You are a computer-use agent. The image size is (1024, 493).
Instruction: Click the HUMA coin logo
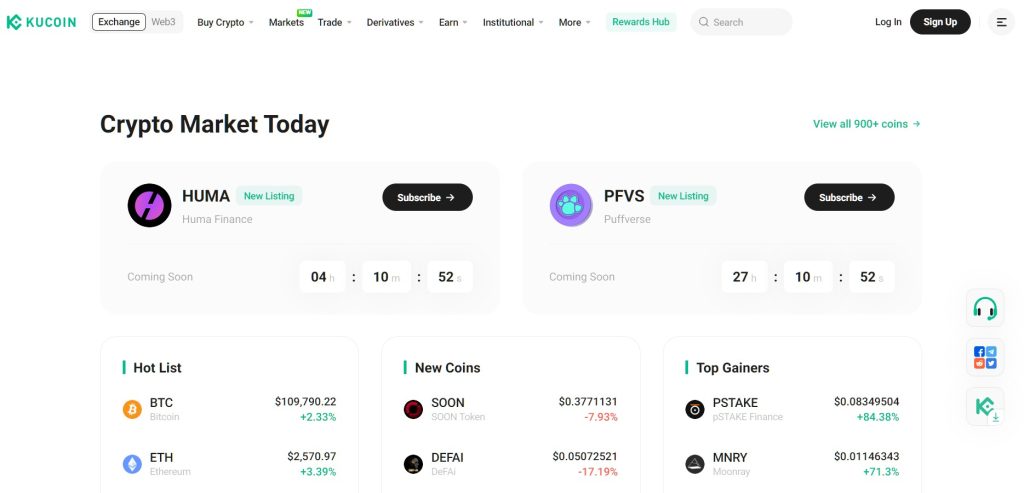pyautogui.click(x=150, y=205)
